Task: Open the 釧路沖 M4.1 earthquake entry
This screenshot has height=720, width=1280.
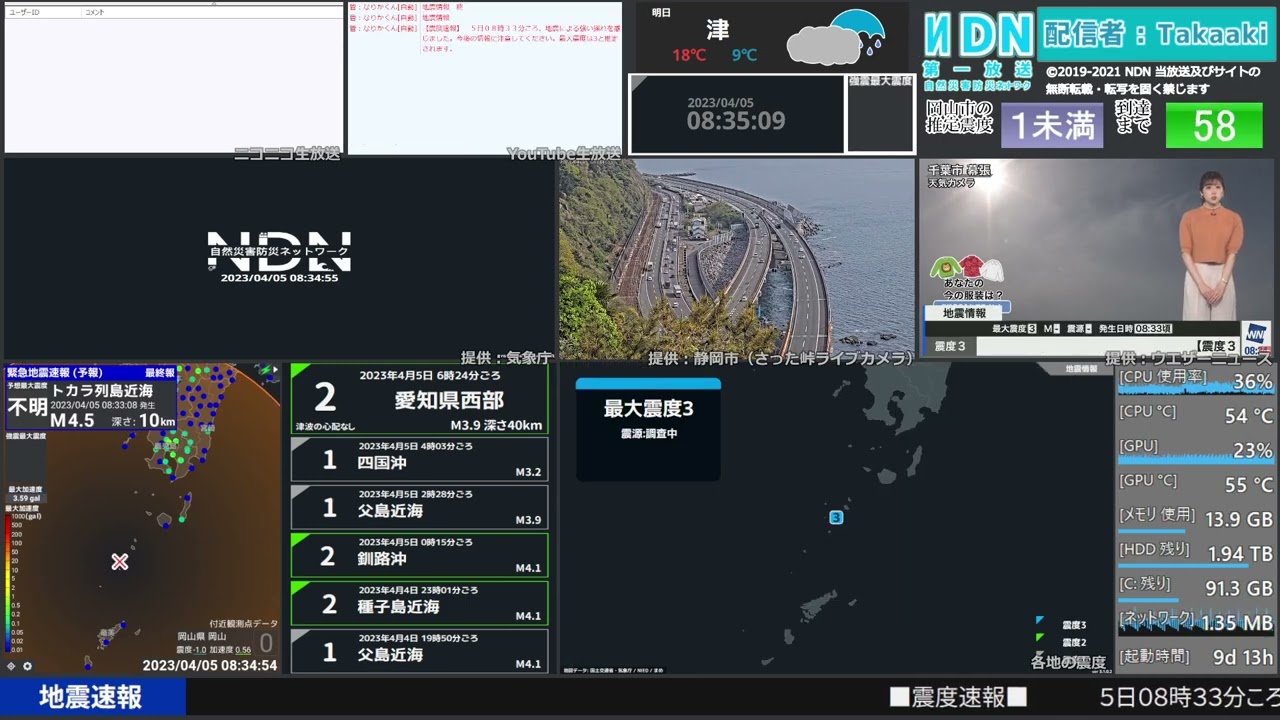Action: [x=419, y=556]
